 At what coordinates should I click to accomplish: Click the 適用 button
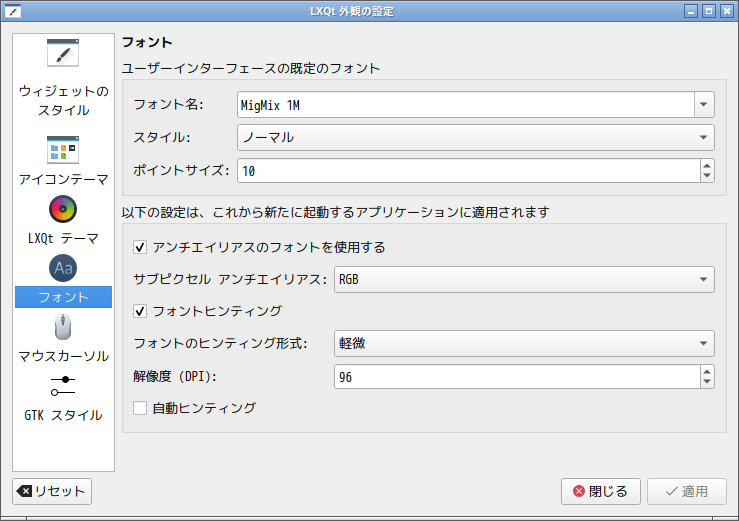pyautogui.click(x=686, y=491)
